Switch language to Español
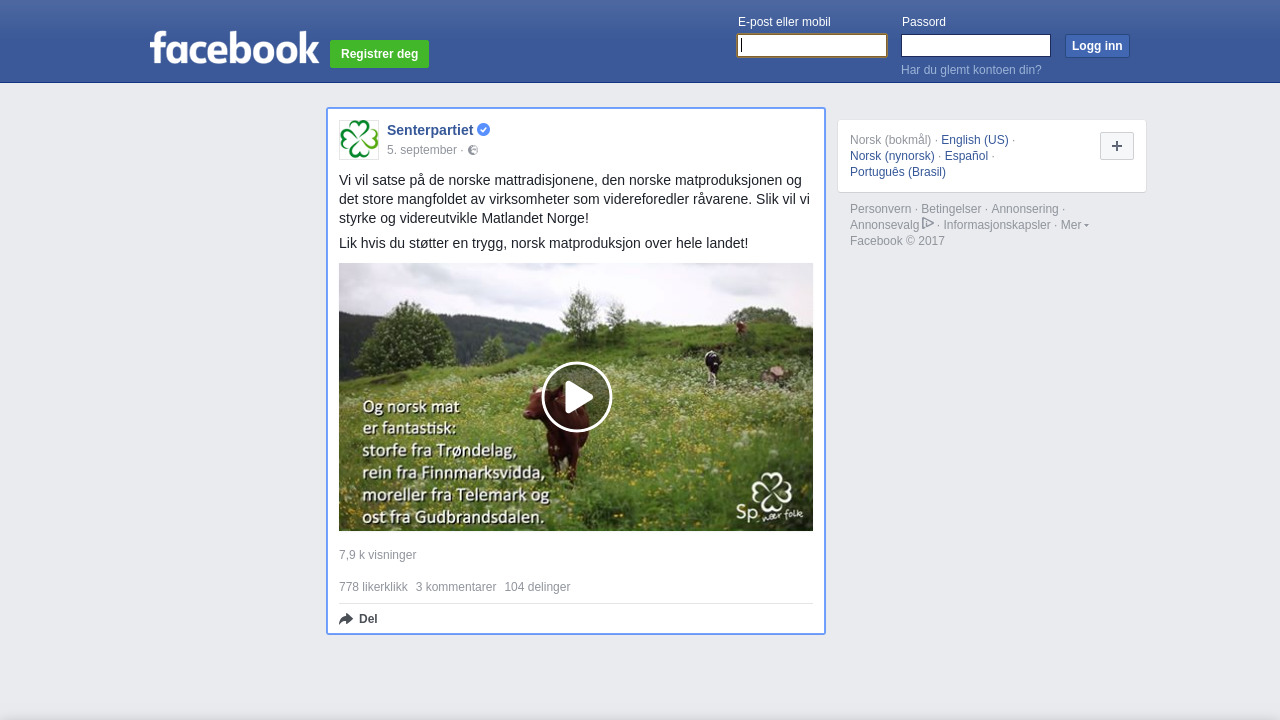The height and width of the screenshot is (720, 1280). pos(966,156)
